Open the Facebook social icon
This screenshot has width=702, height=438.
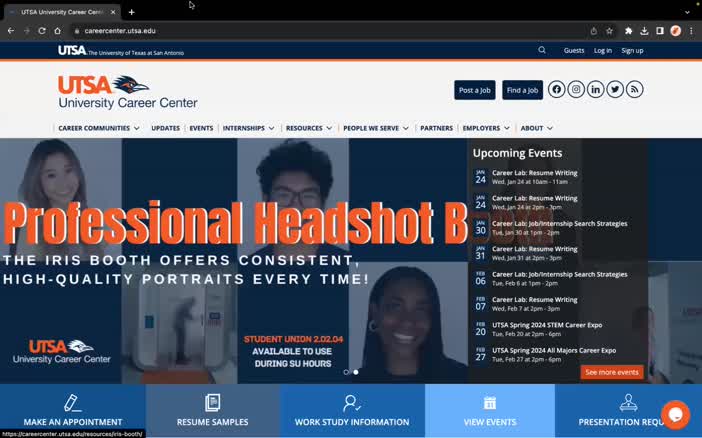(x=556, y=90)
